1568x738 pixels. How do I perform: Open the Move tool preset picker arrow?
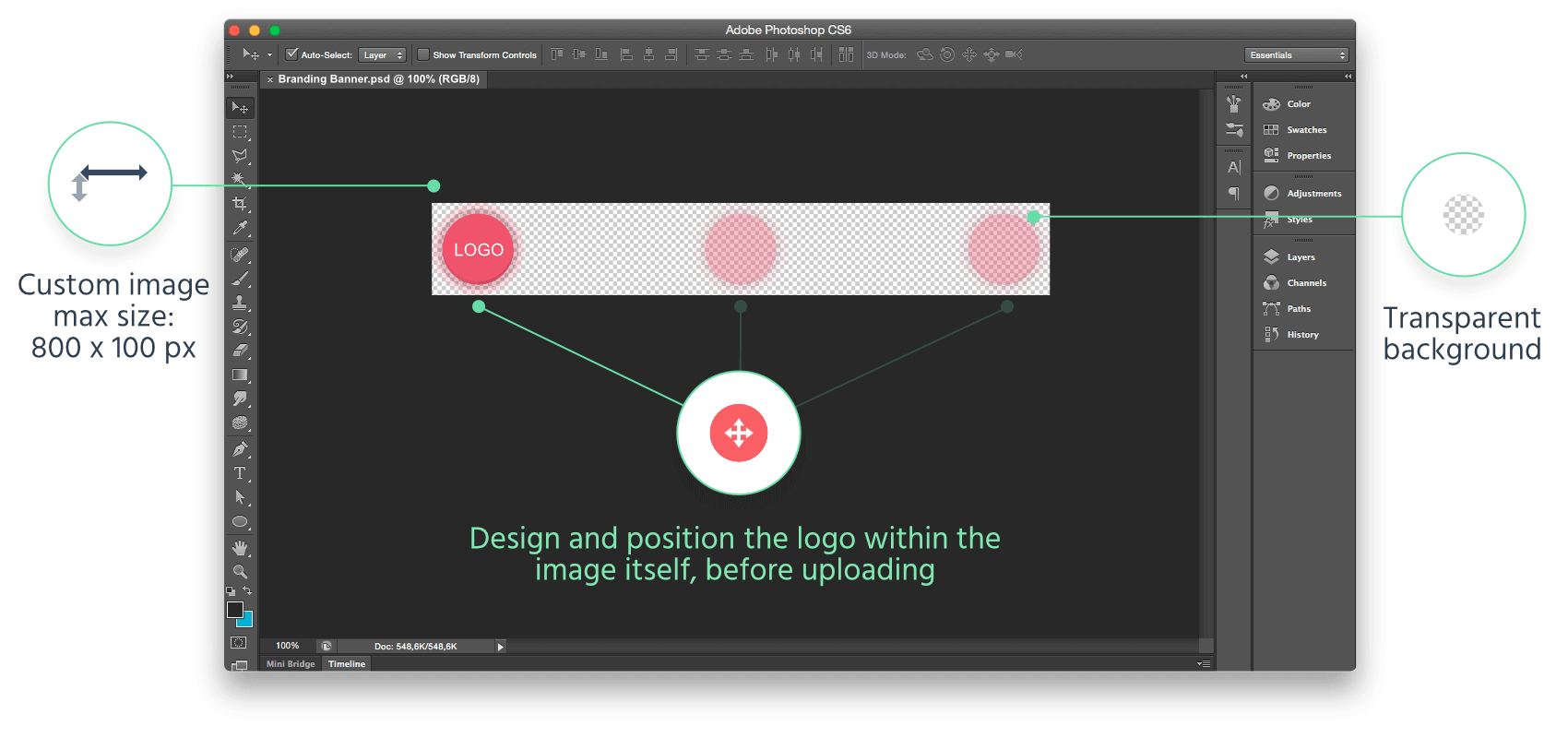(269, 55)
